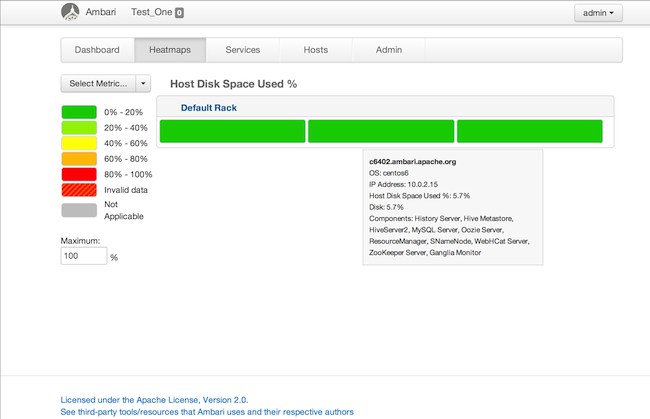650x419 pixels.
Task: Click the Maximum: label
Action: click(x=80, y=241)
